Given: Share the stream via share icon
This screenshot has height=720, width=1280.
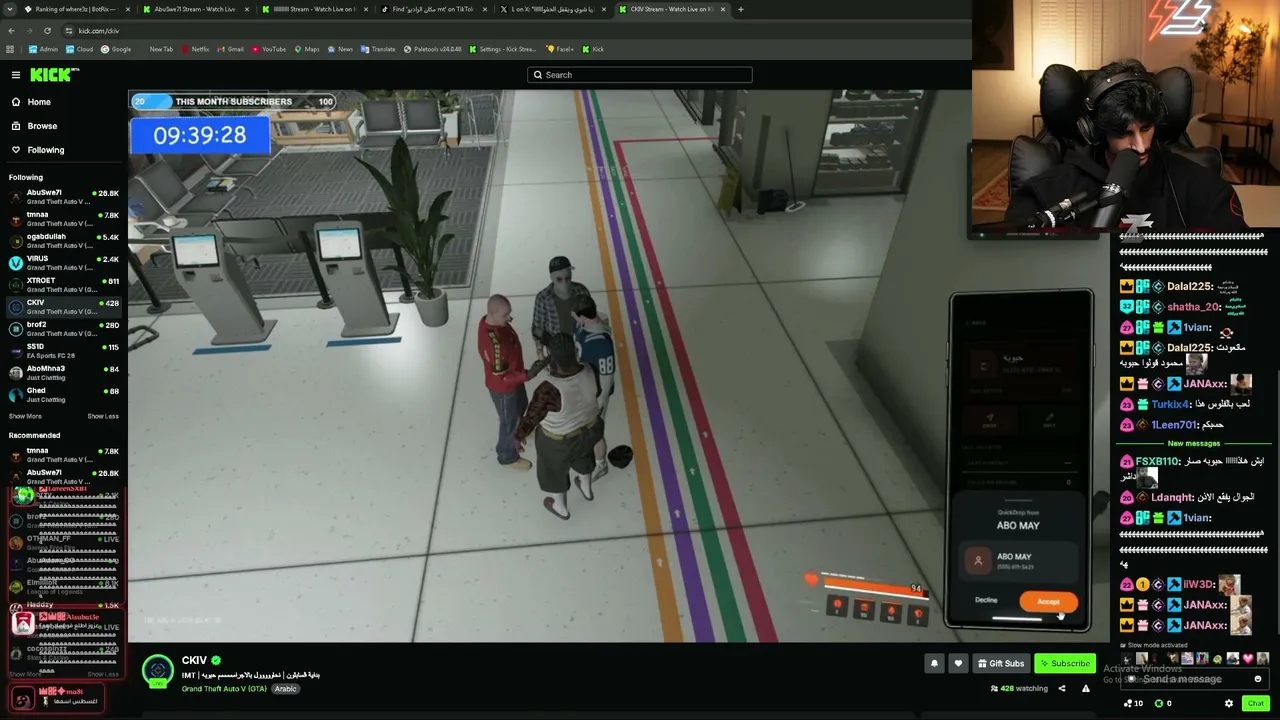Looking at the screenshot, I should pyautogui.click(x=1062, y=688).
